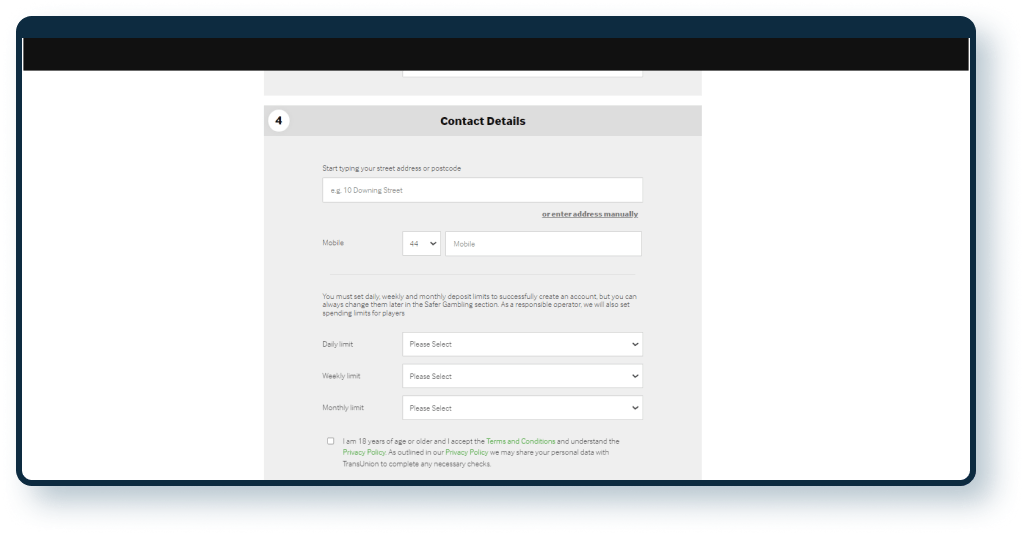Click the step 4 number badge
Viewport: 1024px width, 534px height.
click(278, 121)
